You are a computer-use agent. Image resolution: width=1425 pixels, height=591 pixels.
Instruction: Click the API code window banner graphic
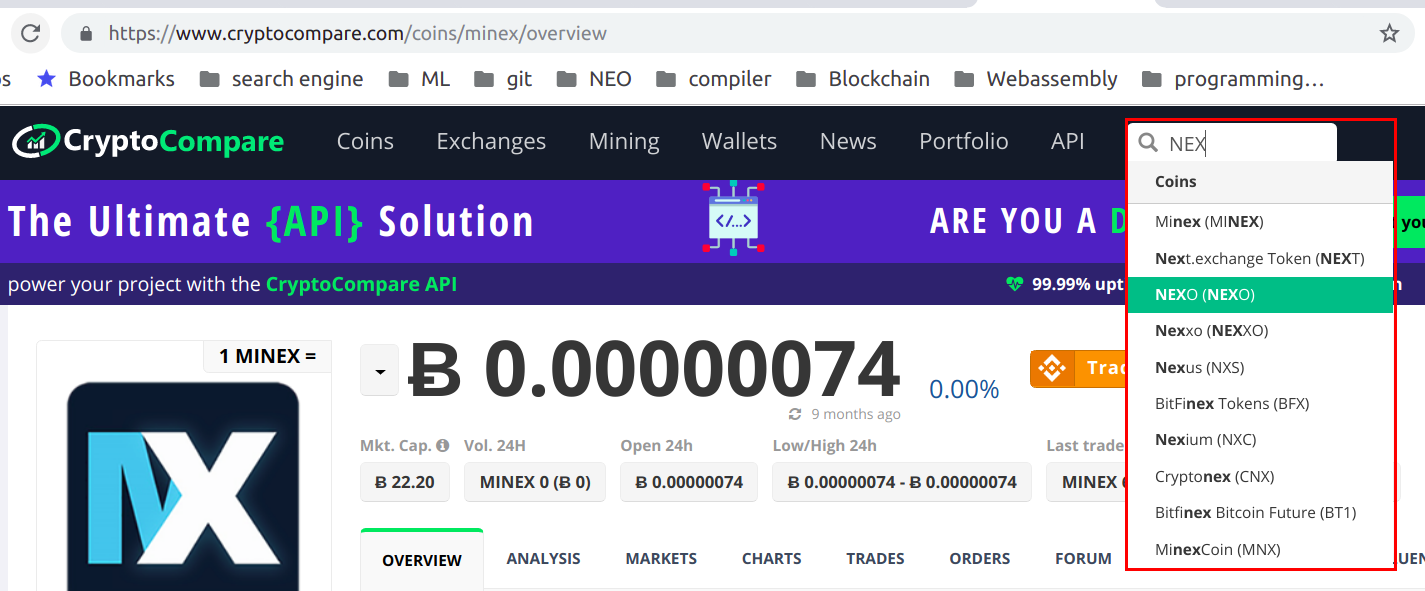(x=733, y=219)
